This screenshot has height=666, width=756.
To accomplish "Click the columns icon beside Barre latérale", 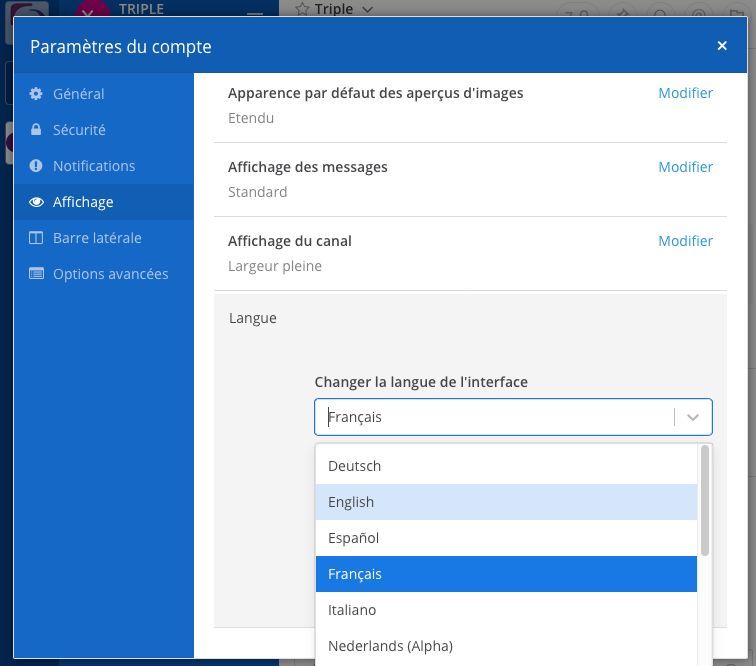I will pos(36,238).
